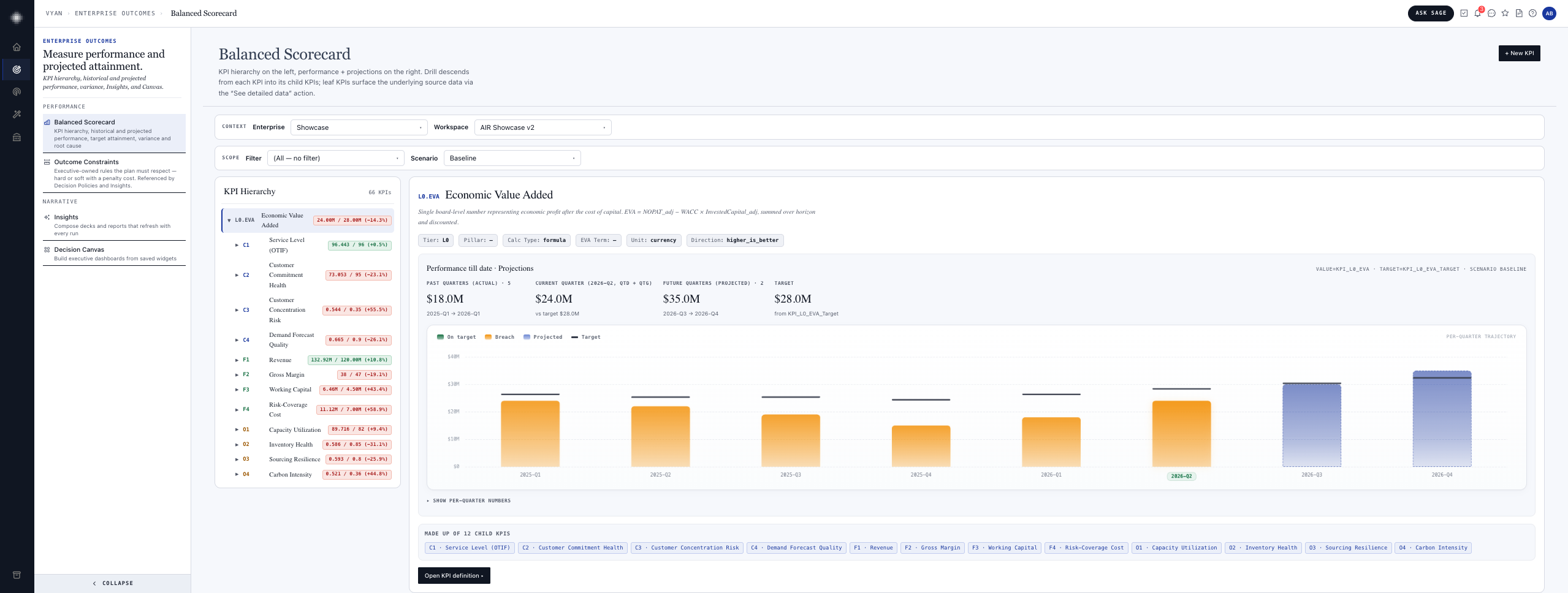Expand the C2 Customer Commitment Health node

[237, 275]
